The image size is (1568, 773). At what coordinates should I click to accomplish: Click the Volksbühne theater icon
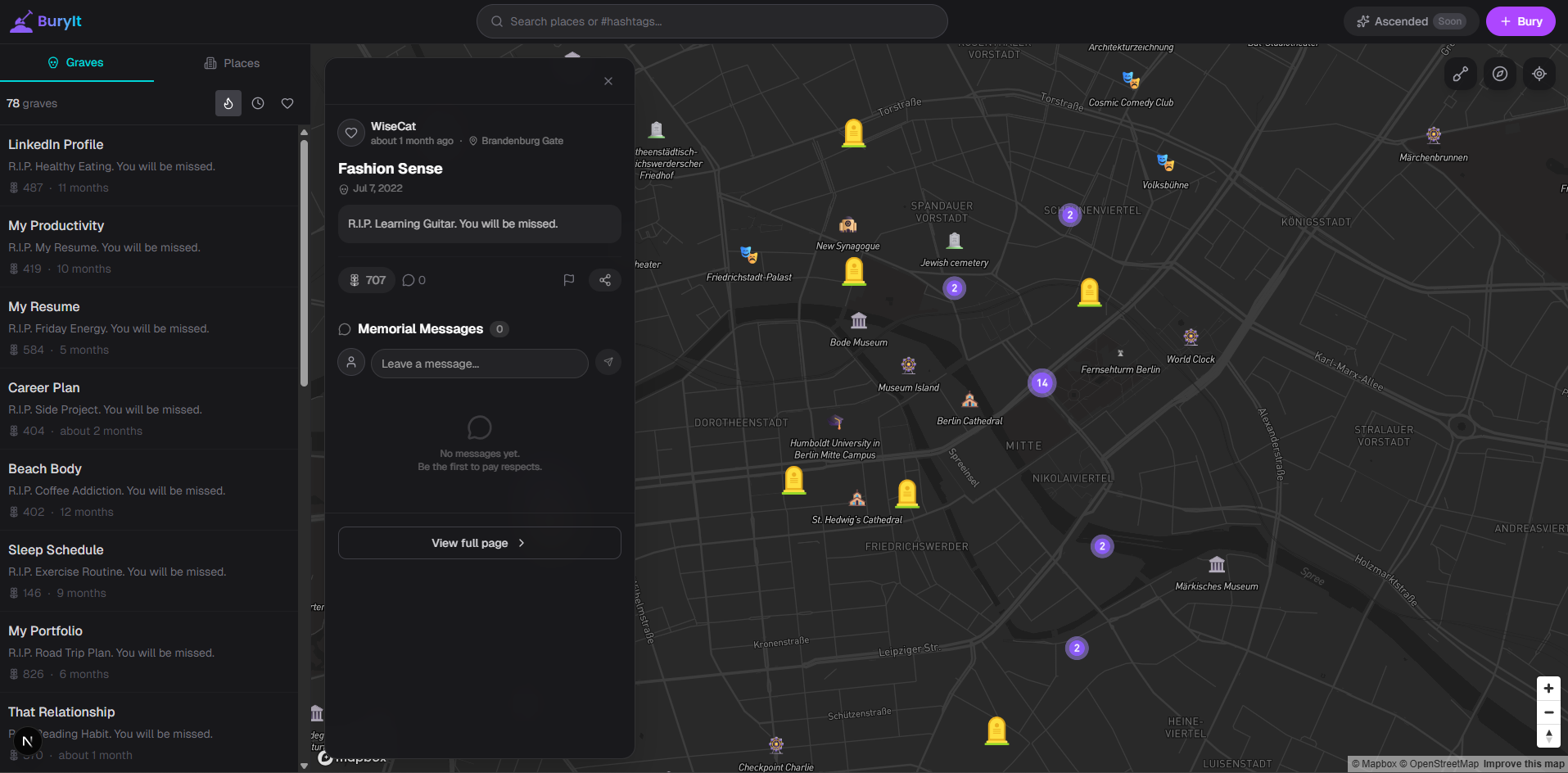[x=1165, y=163]
